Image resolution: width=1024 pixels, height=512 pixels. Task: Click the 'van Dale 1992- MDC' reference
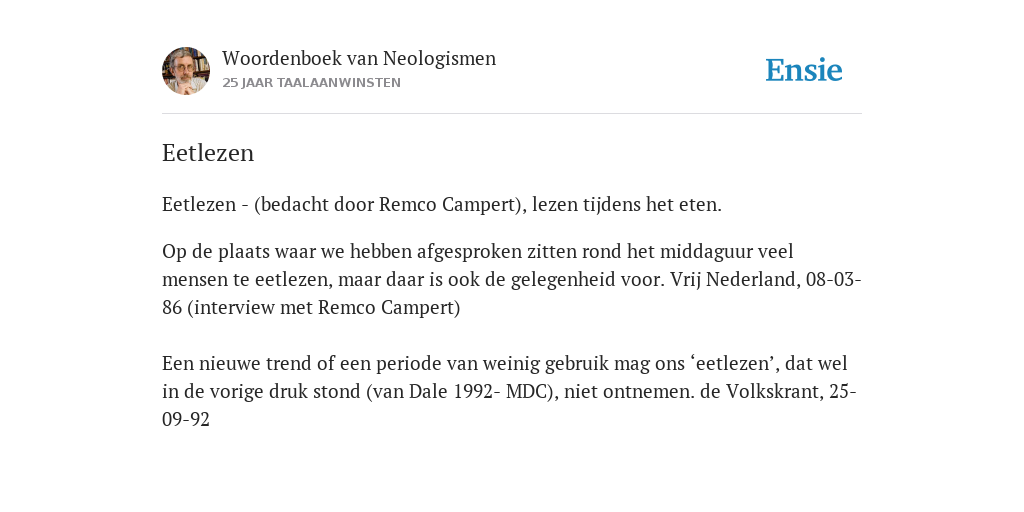coord(458,391)
